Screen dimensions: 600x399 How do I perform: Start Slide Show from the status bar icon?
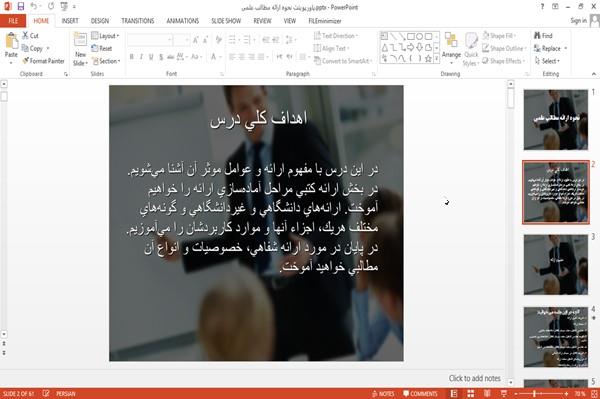pyautogui.click(x=504, y=394)
